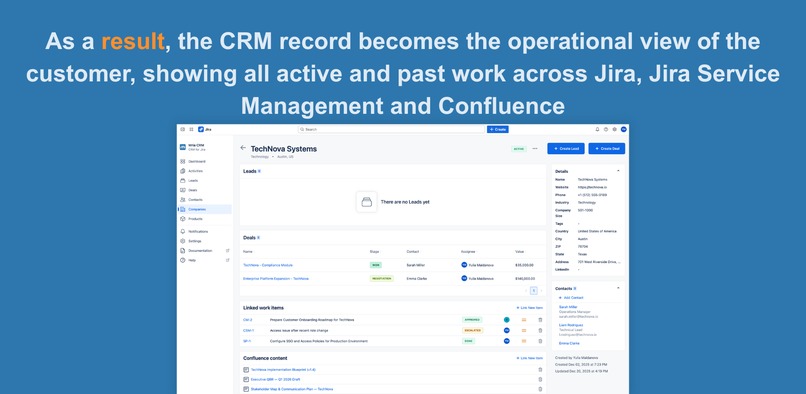Image resolution: width=806 pixels, height=394 pixels.
Task: Go to page 1 in Deals pagination
Action: click(534, 291)
